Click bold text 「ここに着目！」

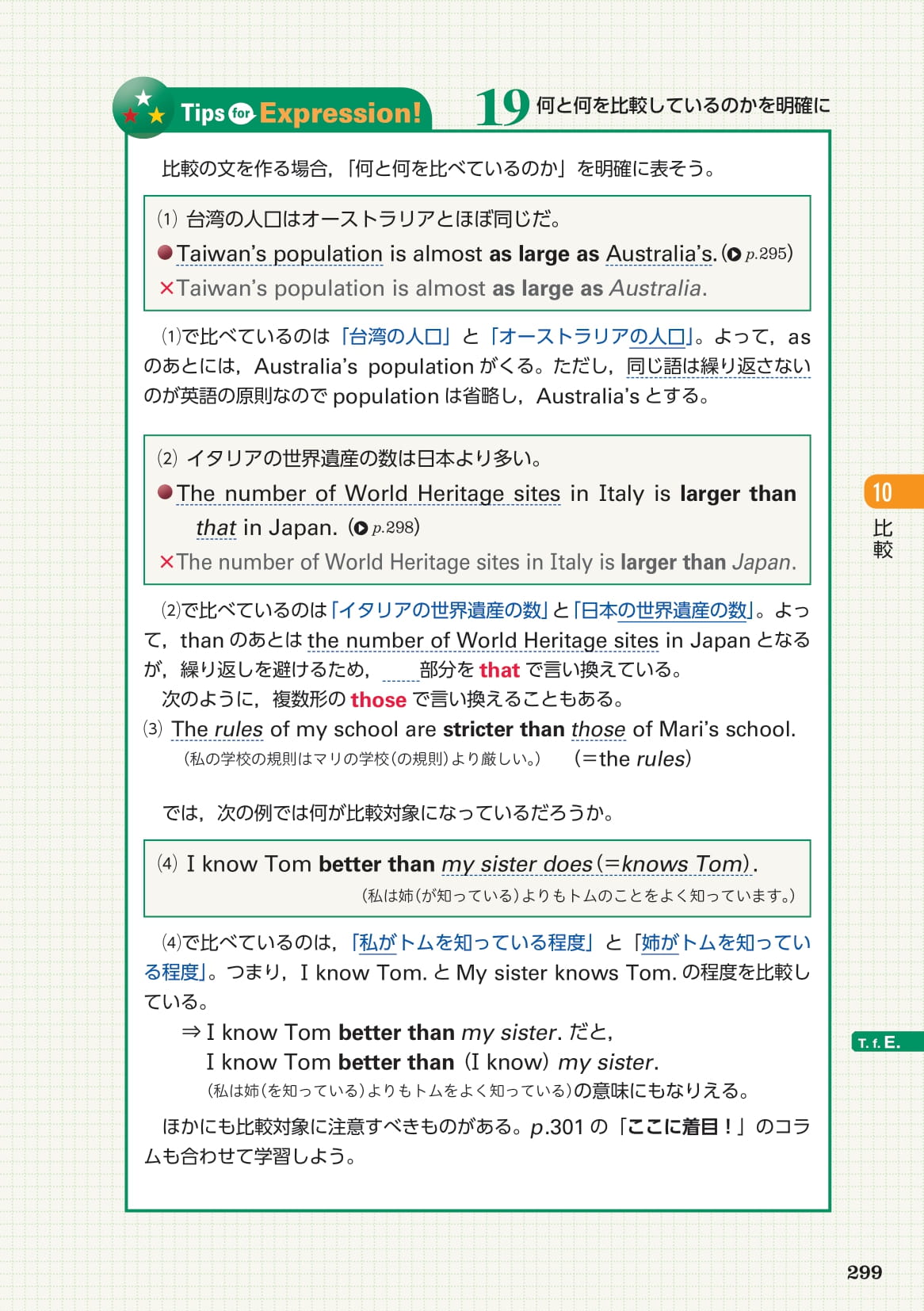[683, 1126]
